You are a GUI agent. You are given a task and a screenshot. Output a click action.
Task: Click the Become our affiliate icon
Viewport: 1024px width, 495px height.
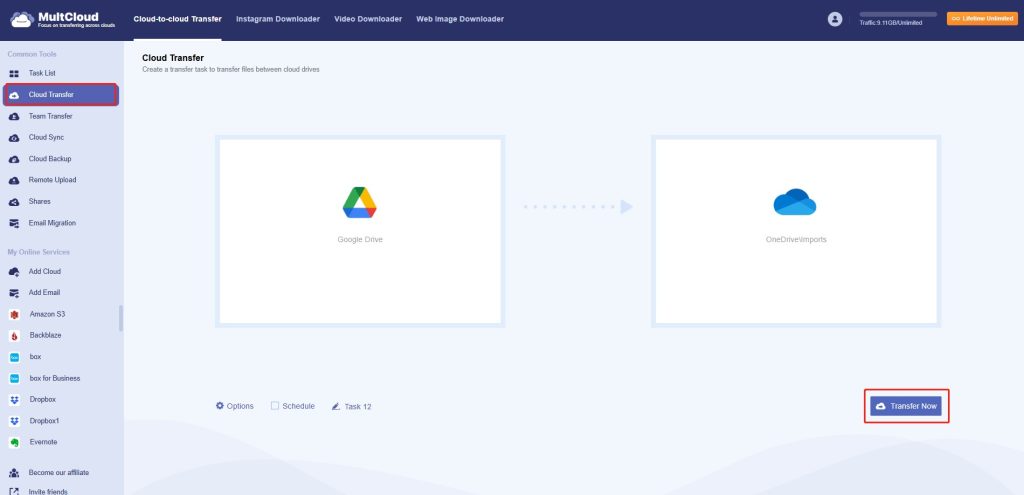(x=14, y=473)
